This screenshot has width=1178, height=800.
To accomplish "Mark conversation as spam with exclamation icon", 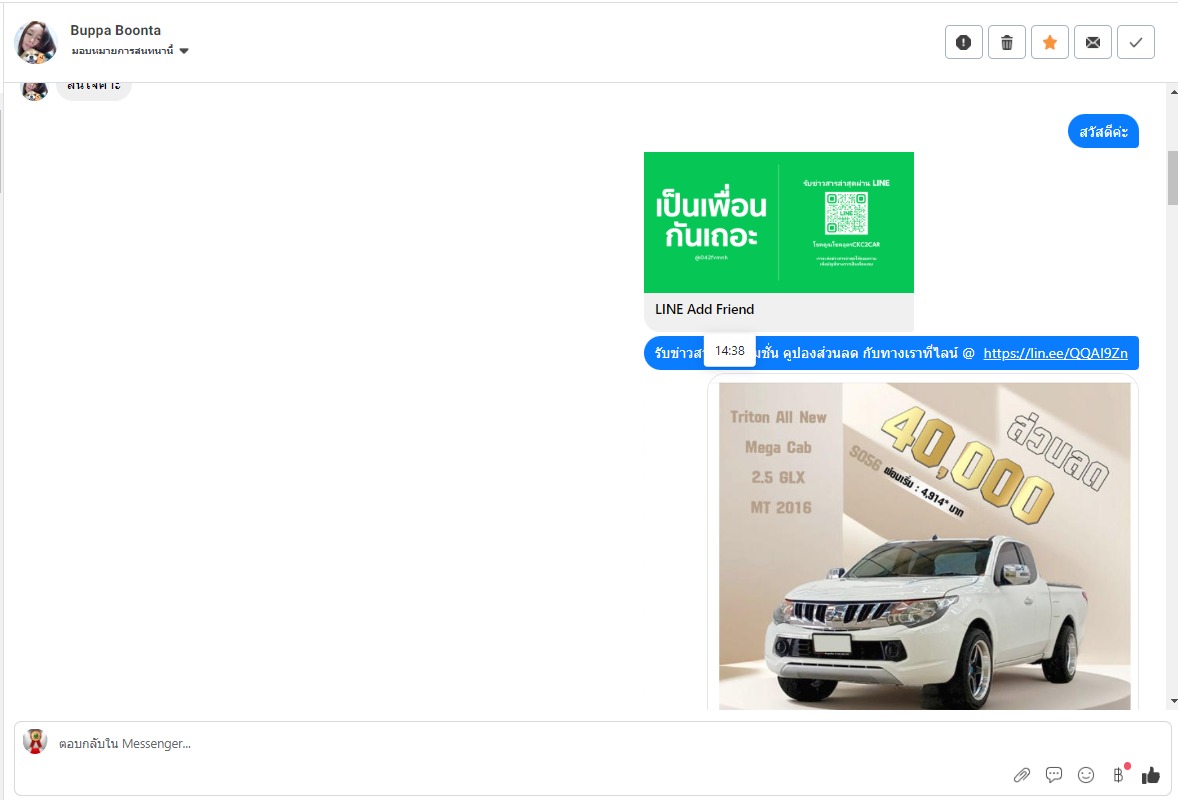I will click(963, 42).
